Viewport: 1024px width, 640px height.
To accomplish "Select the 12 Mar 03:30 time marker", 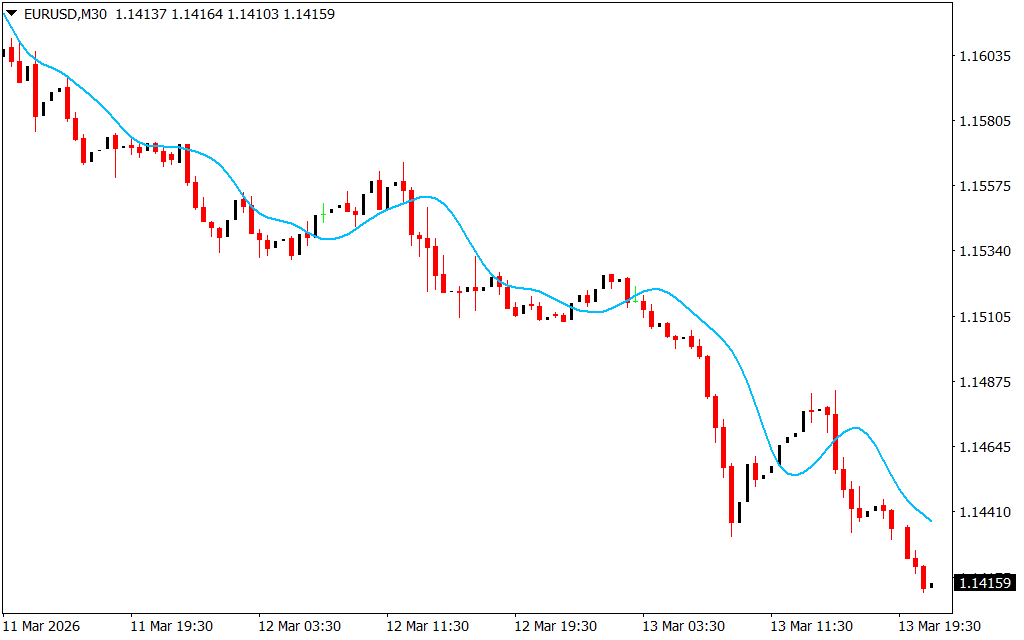I will click(299, 626).
